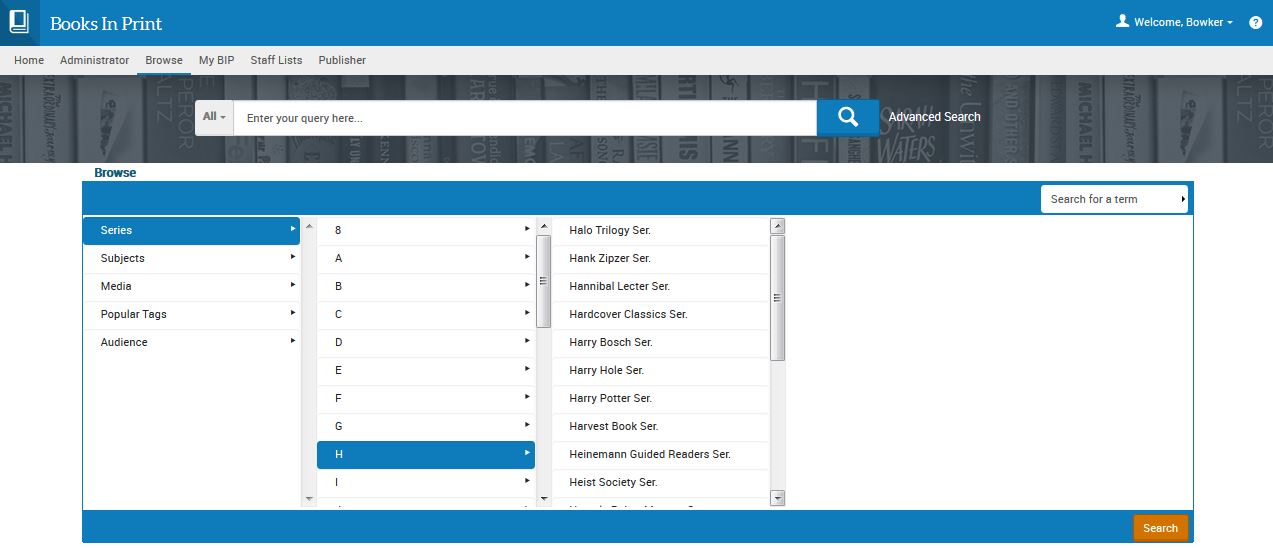The height and width of the screenshot is (548, 1273).
Task: Expand letter D in series list
Action: 426,342
